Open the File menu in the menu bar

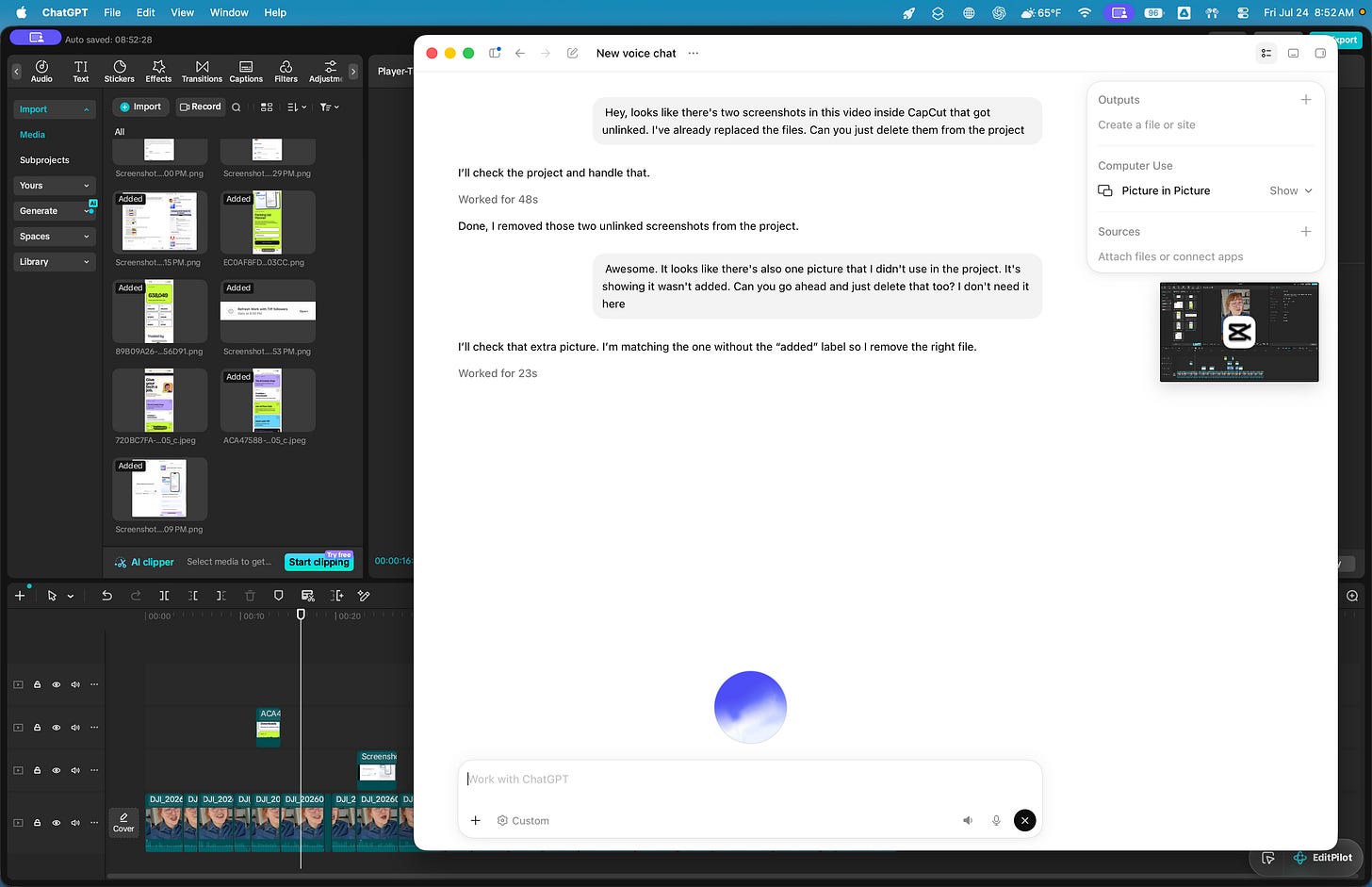(x=112, y=12)
